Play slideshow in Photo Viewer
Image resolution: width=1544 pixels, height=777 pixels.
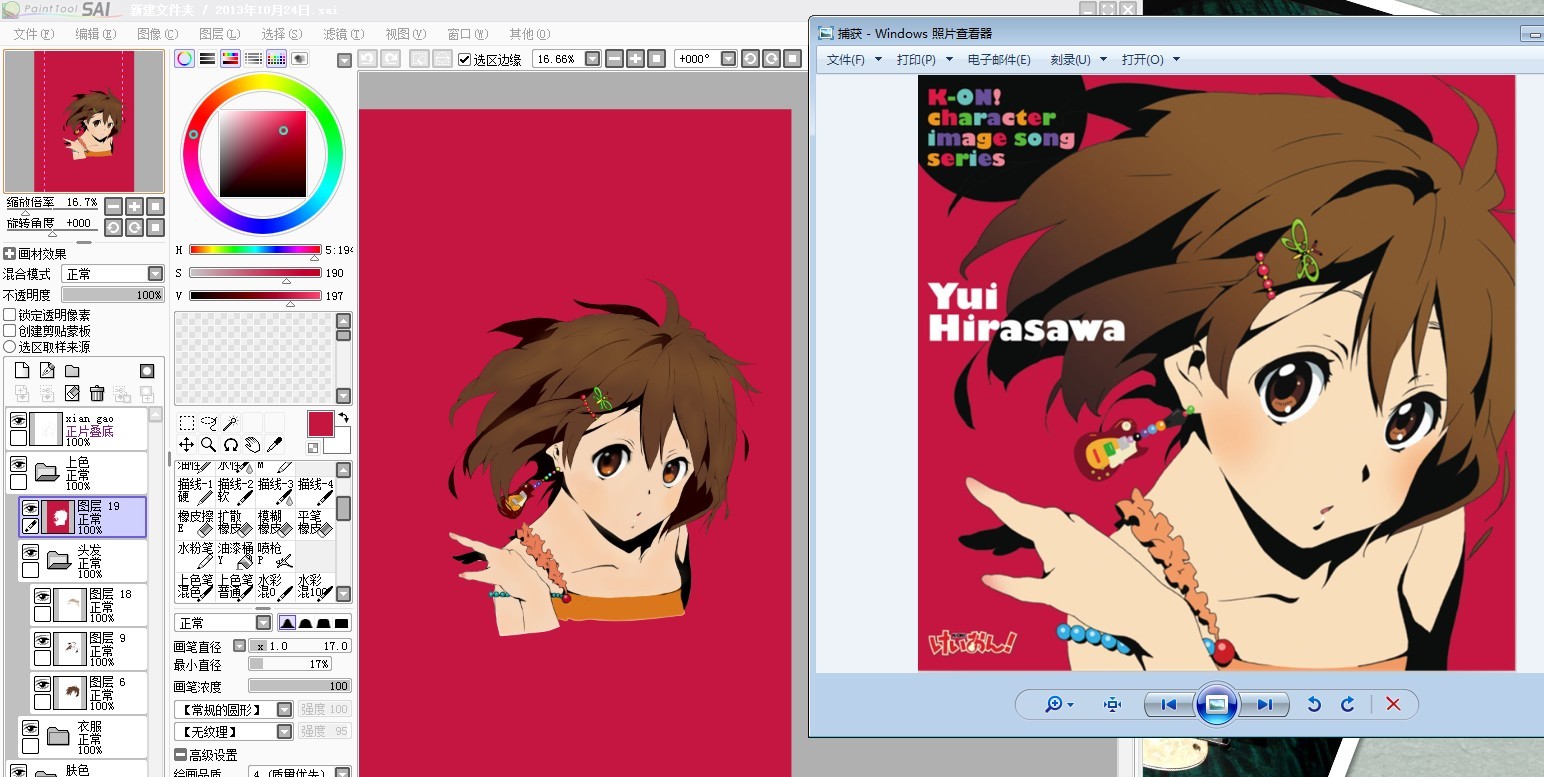point(1216,705)
